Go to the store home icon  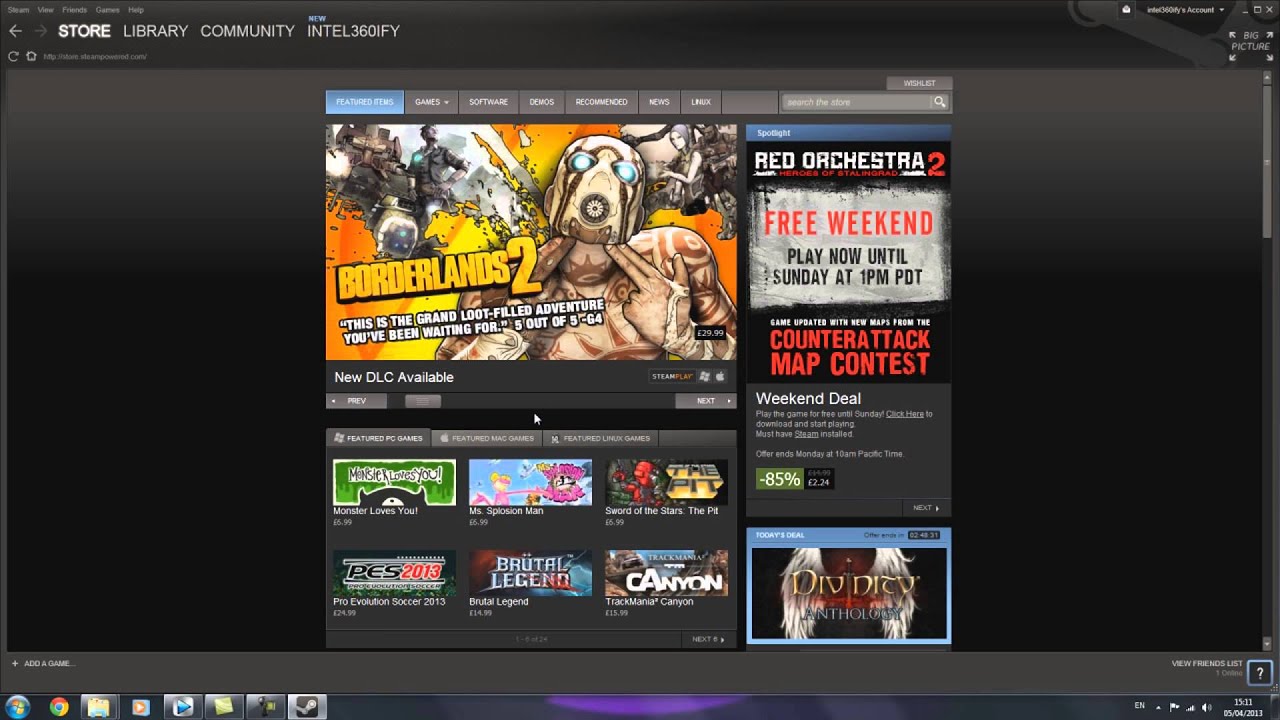click(31, 56)
